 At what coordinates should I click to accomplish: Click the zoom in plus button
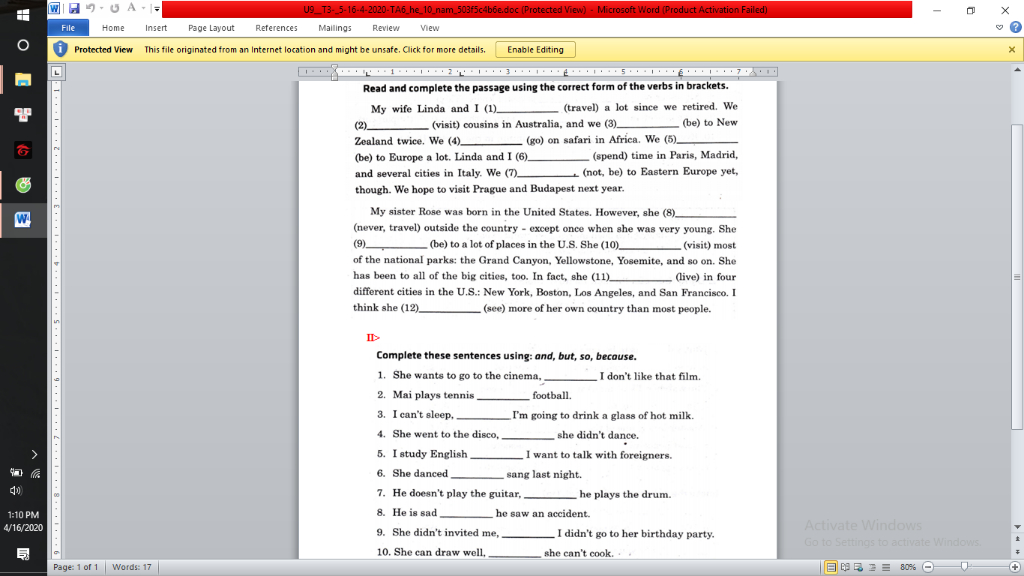point(1015,567)
